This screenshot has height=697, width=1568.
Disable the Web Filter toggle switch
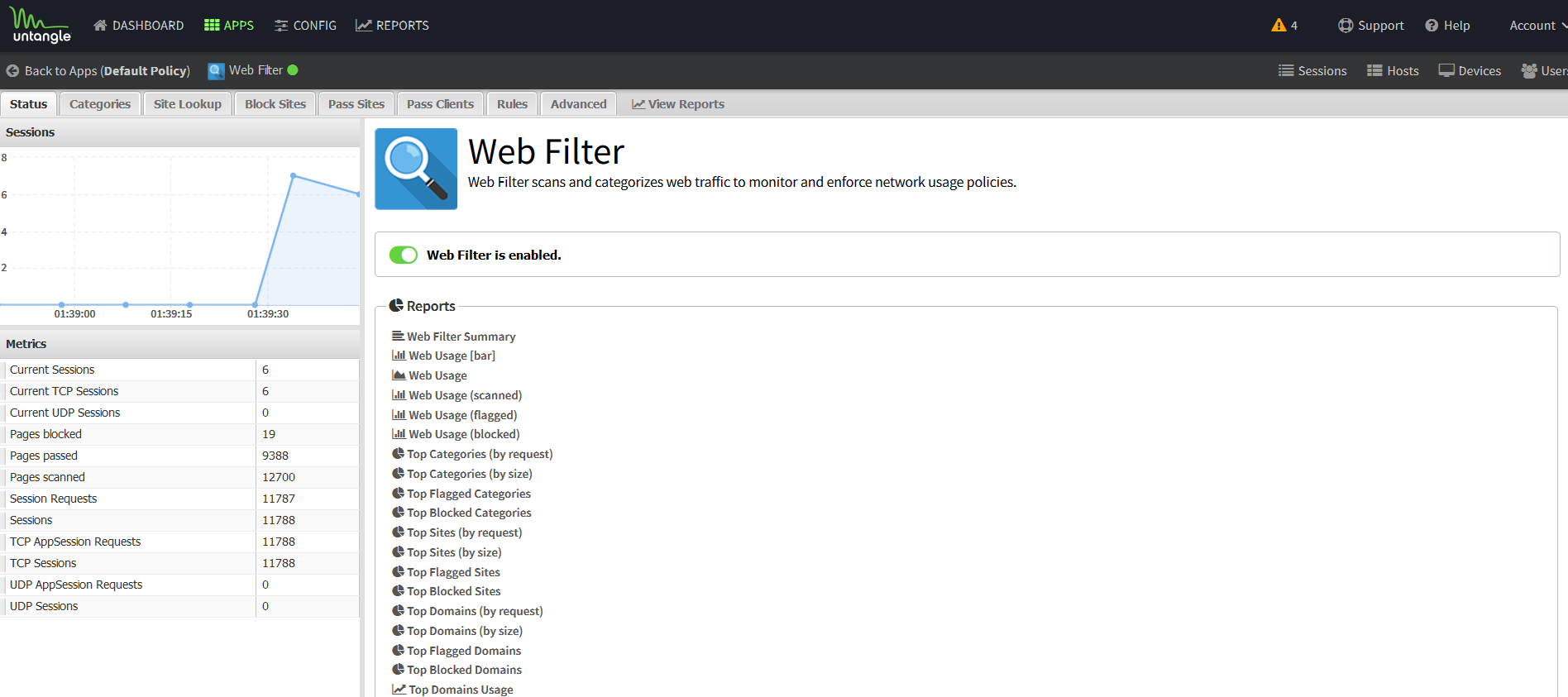pos(404,255)
